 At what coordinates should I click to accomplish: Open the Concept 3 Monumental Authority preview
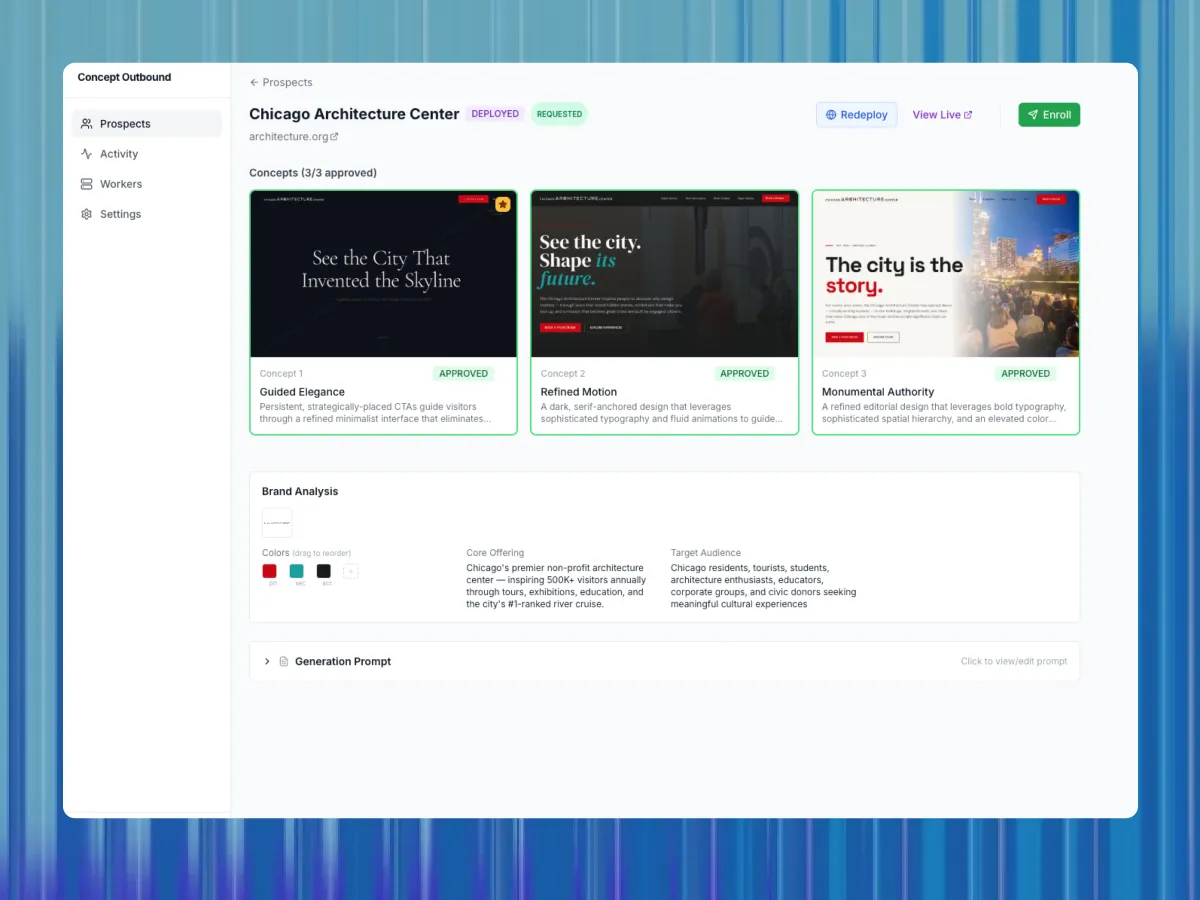(x=946, y=274)
